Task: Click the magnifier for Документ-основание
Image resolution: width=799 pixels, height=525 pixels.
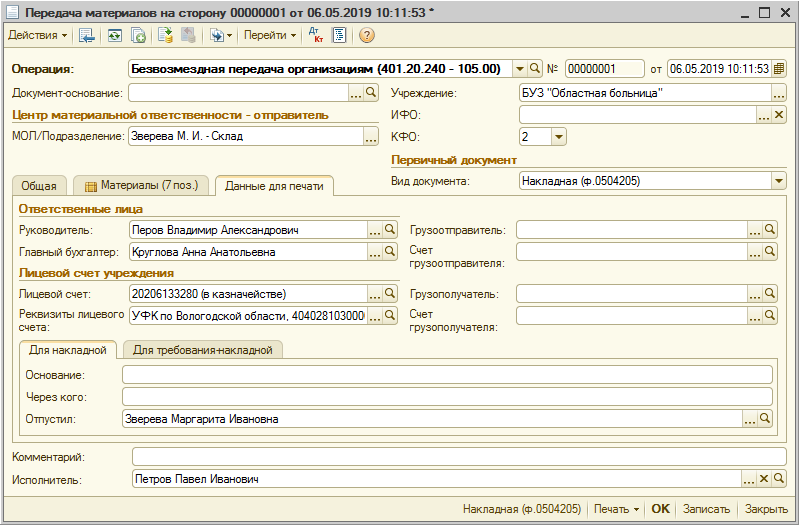Action: point(371,93)
